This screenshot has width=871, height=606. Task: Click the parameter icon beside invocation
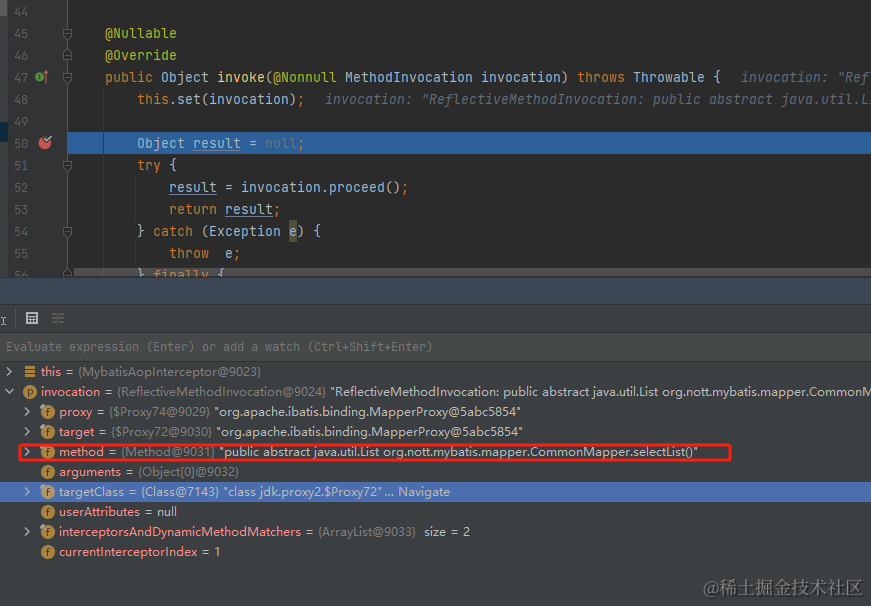29,392
